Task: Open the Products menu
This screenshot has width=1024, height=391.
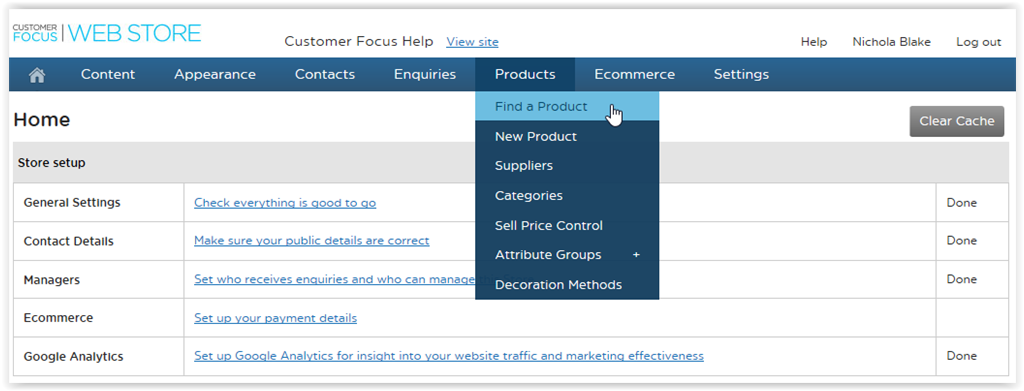Action: point(525,74)
